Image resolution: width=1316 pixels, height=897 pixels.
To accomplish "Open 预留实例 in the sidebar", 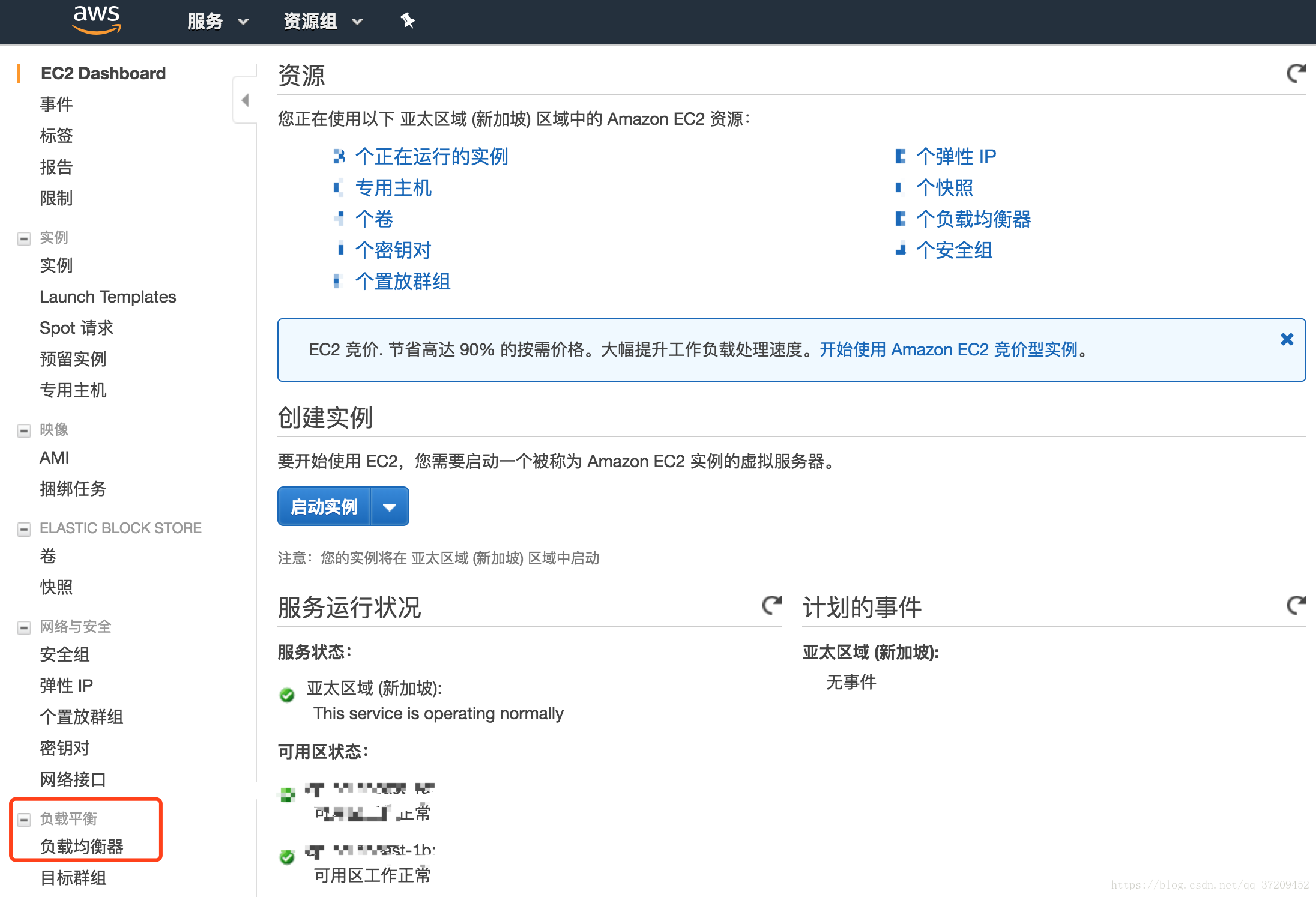I will [x=73, y=359].
